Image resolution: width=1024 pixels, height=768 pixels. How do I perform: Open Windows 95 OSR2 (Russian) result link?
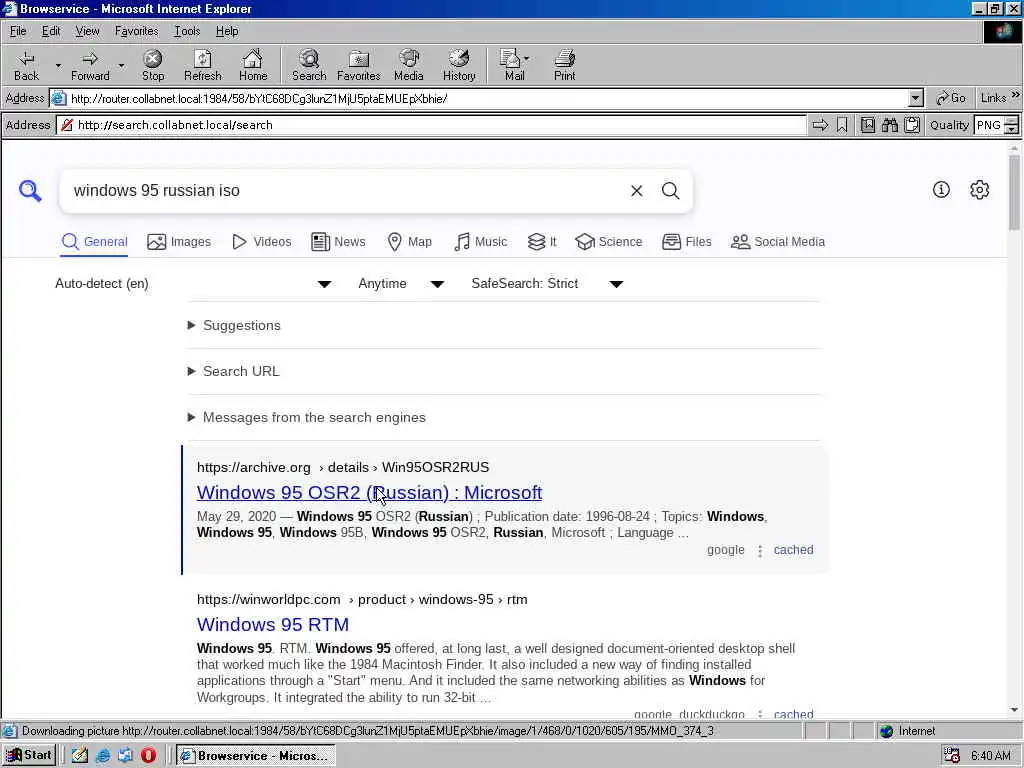370,492
